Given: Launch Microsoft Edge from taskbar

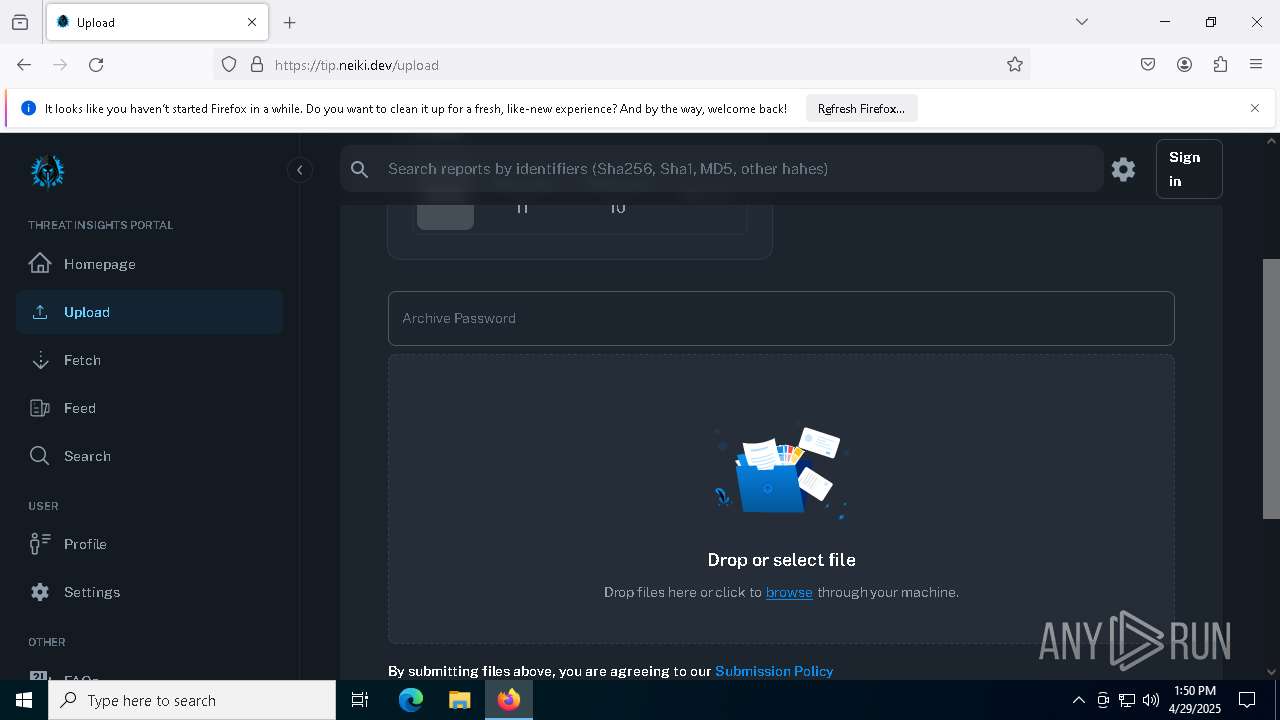Looking at the screenshot, I should [x=411, y=700].
